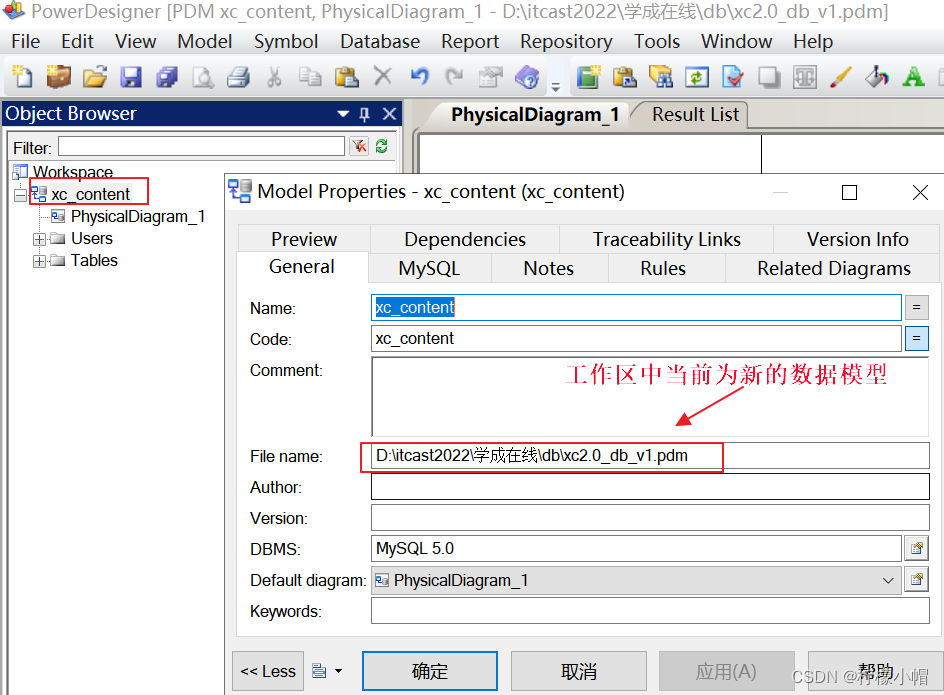Switch to the MySQL tab
The height and width of the screenshot is (695, 944).
(429, 268)
